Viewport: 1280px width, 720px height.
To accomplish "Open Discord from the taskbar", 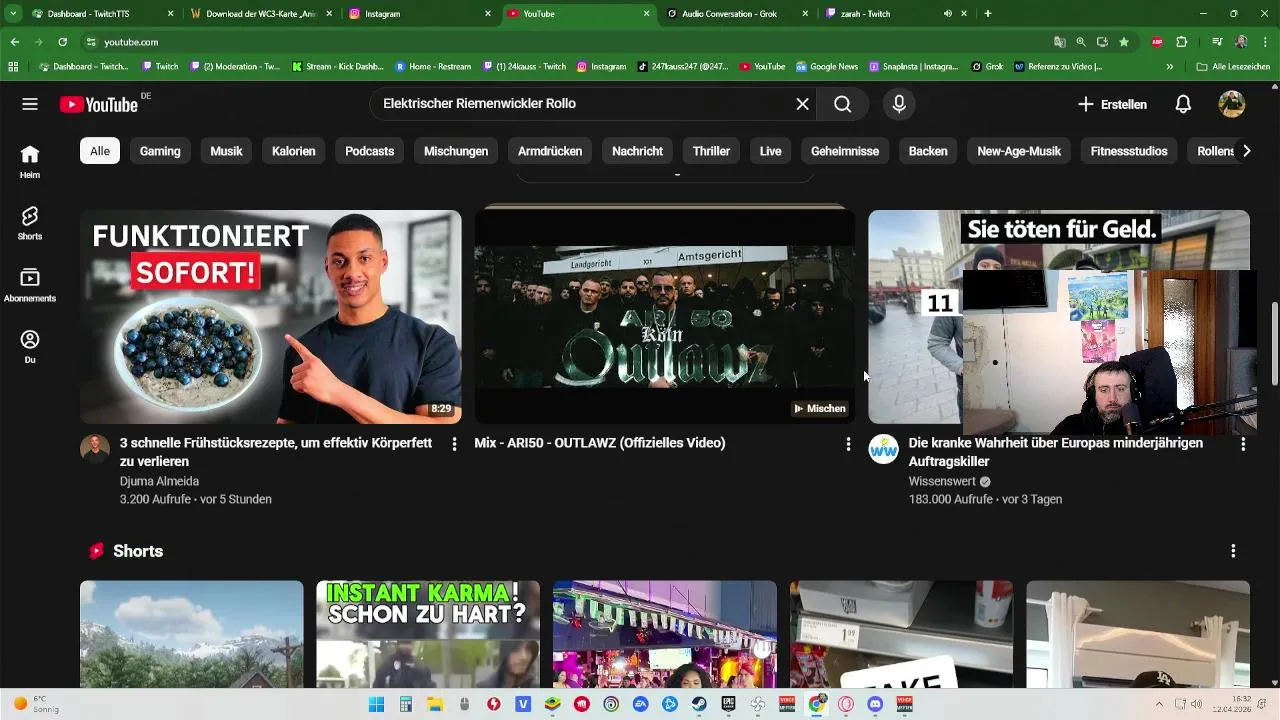I will click(x=876, y=704).
